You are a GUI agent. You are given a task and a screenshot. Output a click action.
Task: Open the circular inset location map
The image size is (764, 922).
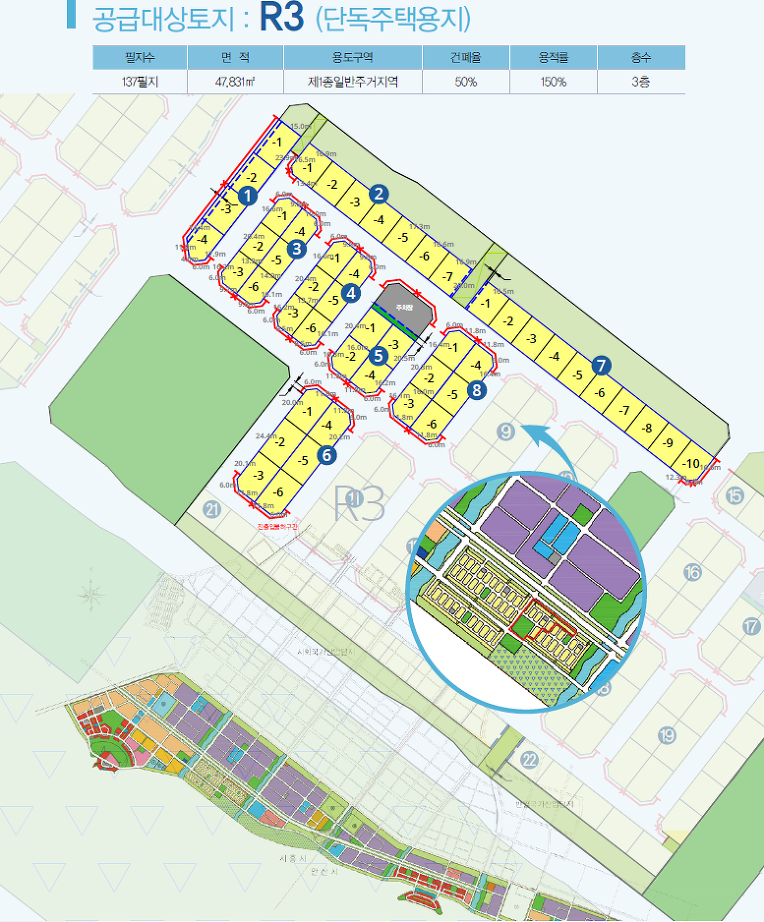coord(526,592)
